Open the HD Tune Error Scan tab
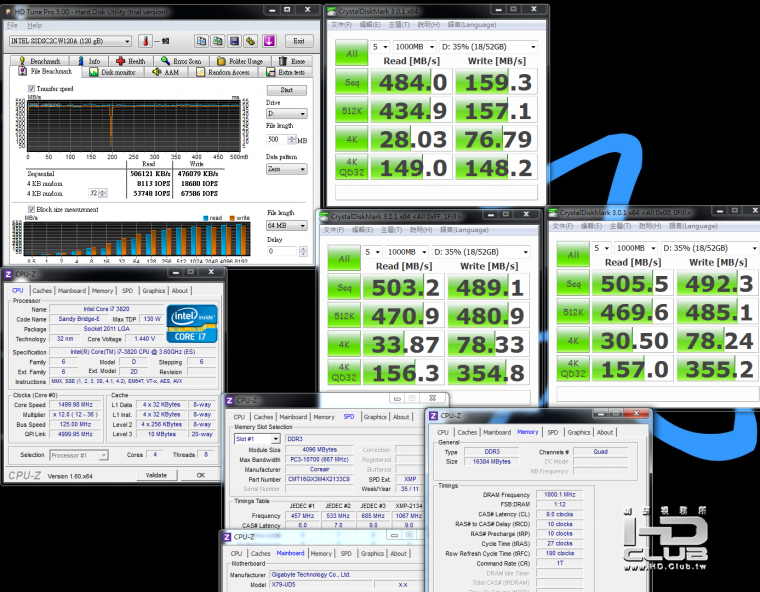This screenshot has height=592, width=760. coord(181,61)
